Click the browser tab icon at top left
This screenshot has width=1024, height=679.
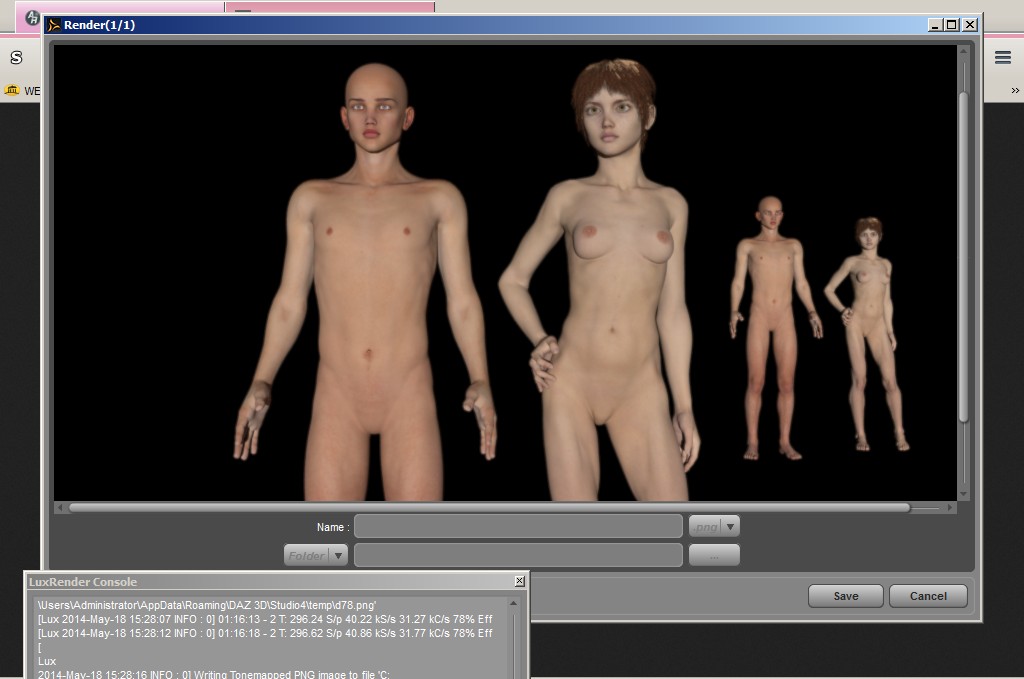32,18
